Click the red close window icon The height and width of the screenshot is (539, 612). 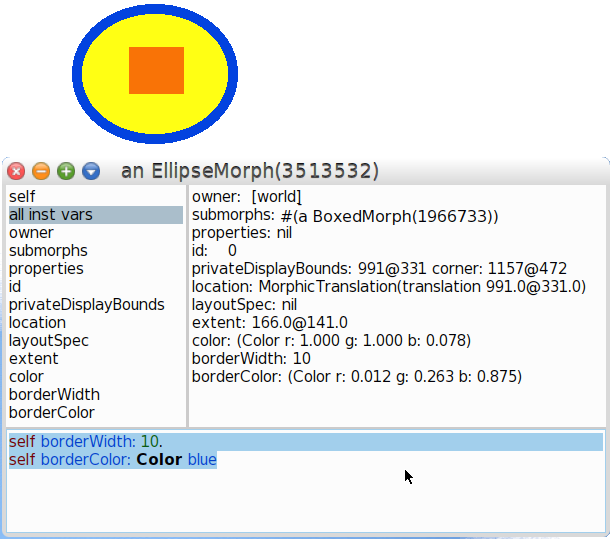coord(16,171)
